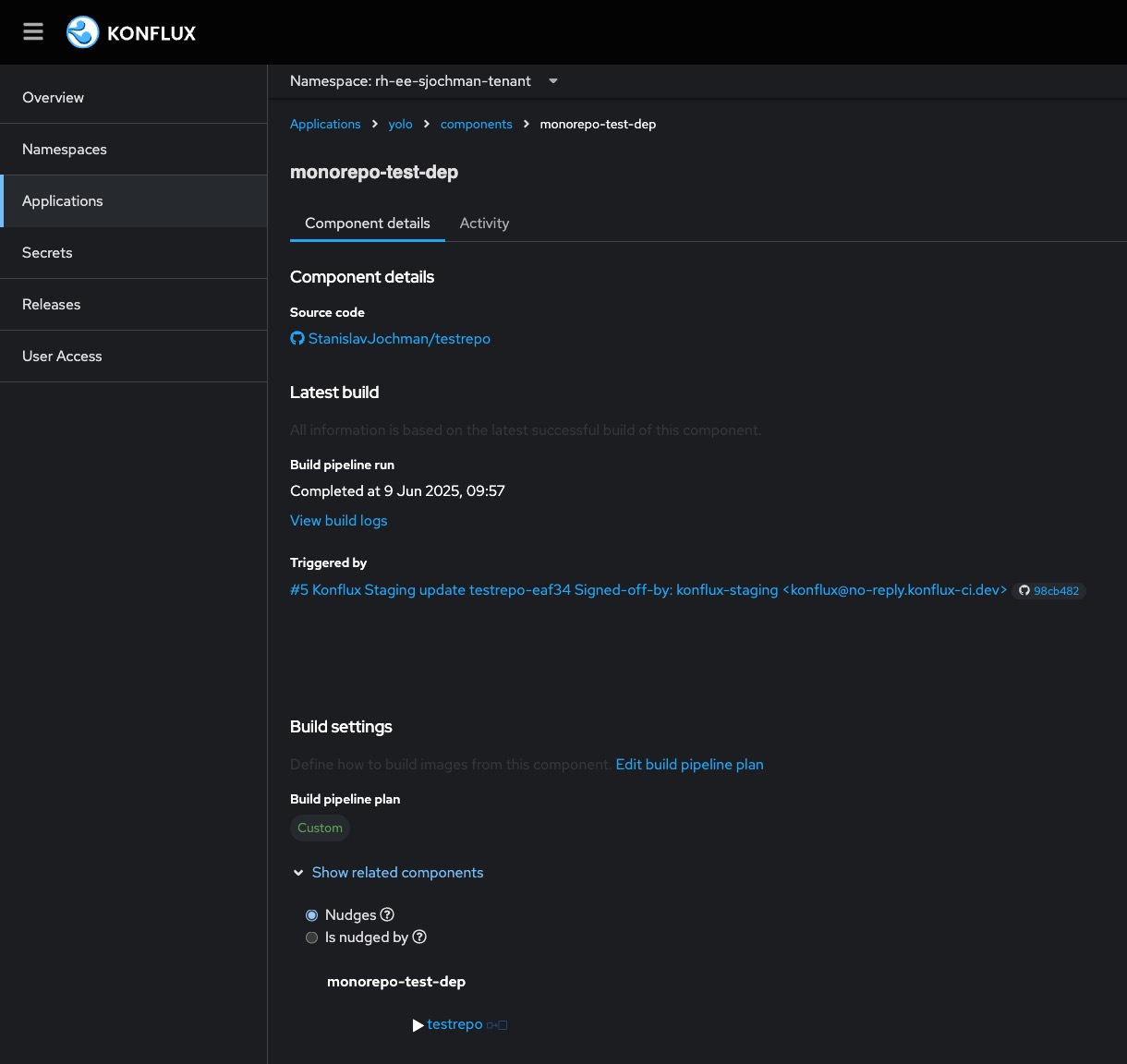Click the help icon next to Nudges
This screenshot has height=1064, width=1127.
388,914
